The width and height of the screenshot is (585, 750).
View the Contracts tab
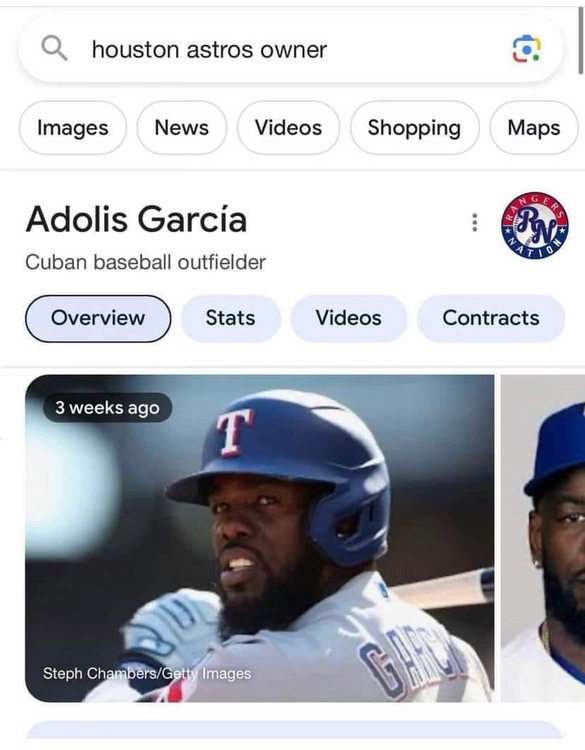[491, 319]
